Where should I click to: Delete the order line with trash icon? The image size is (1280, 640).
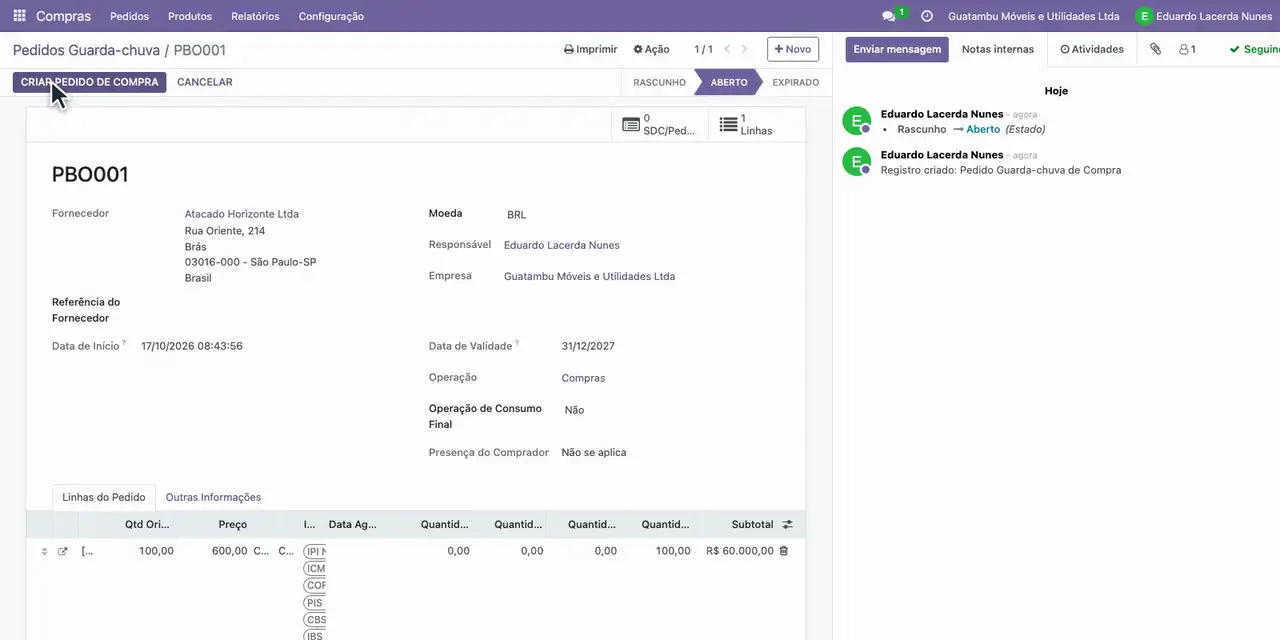tap(784, 551)
